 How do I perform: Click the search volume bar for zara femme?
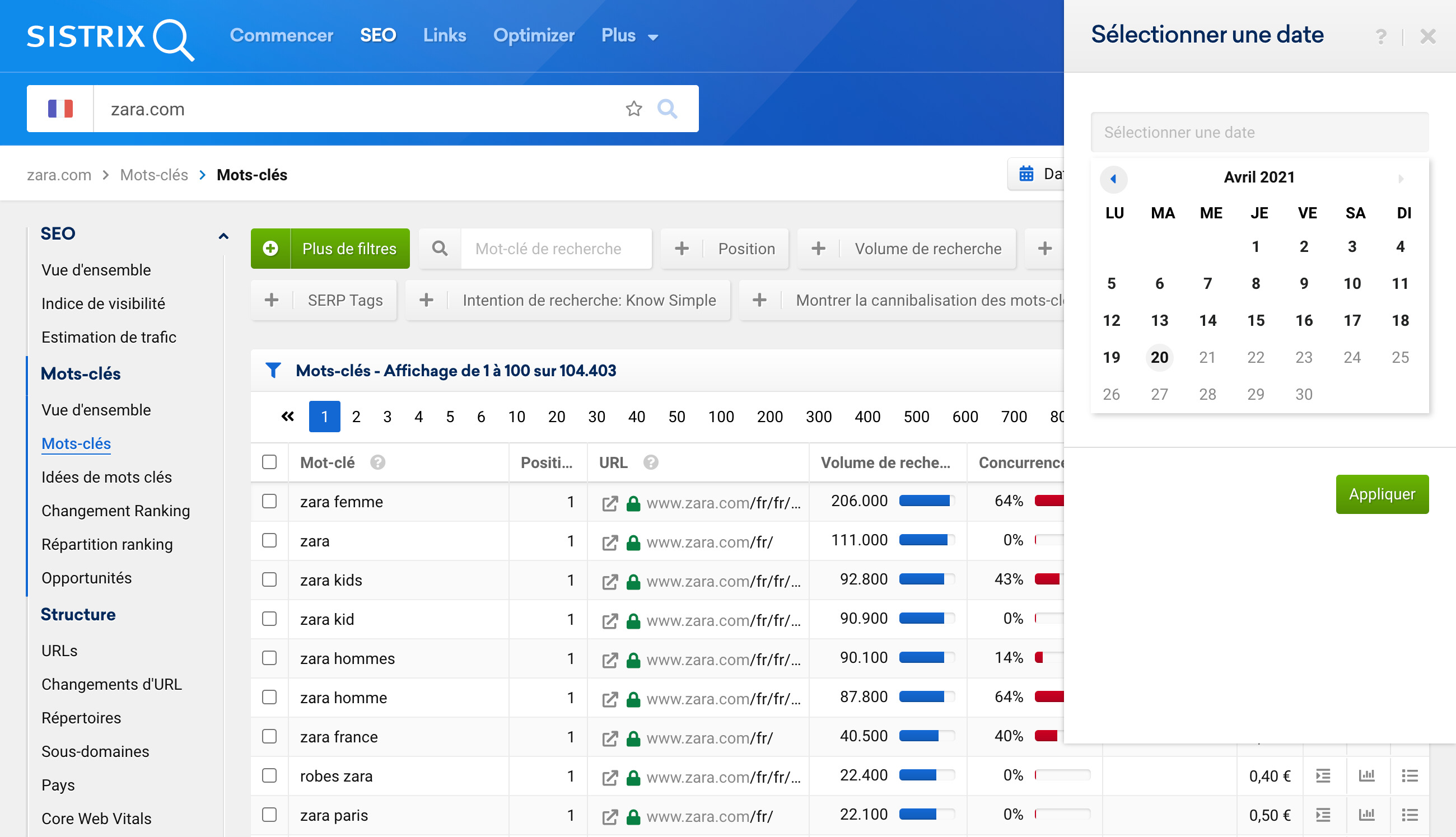click(927, 501)
